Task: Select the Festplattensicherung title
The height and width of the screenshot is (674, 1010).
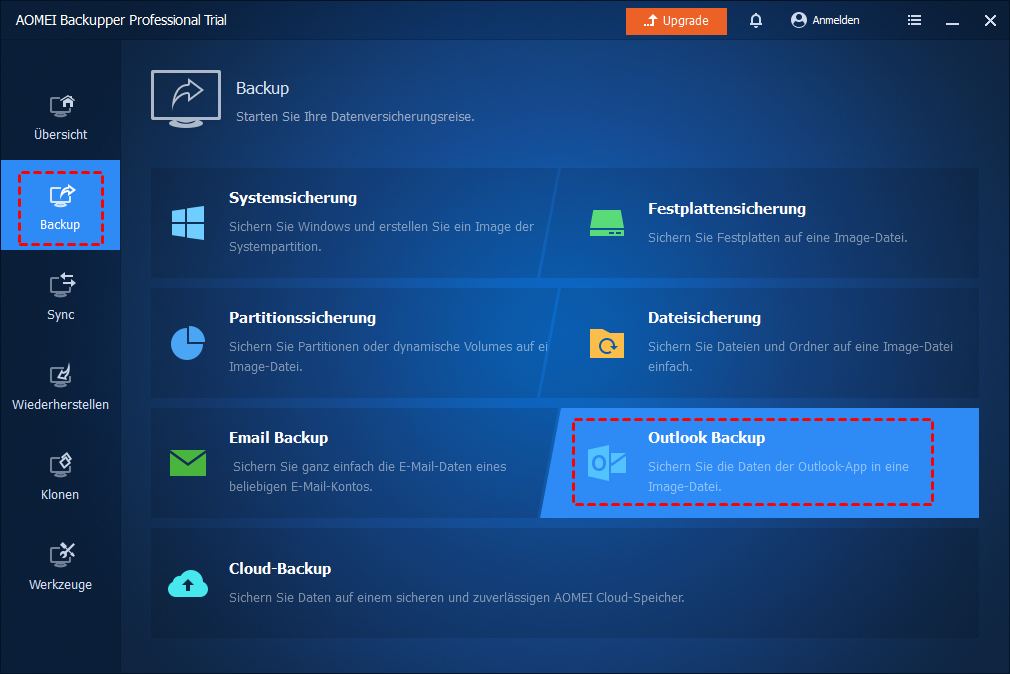Action: coord(727,209)
